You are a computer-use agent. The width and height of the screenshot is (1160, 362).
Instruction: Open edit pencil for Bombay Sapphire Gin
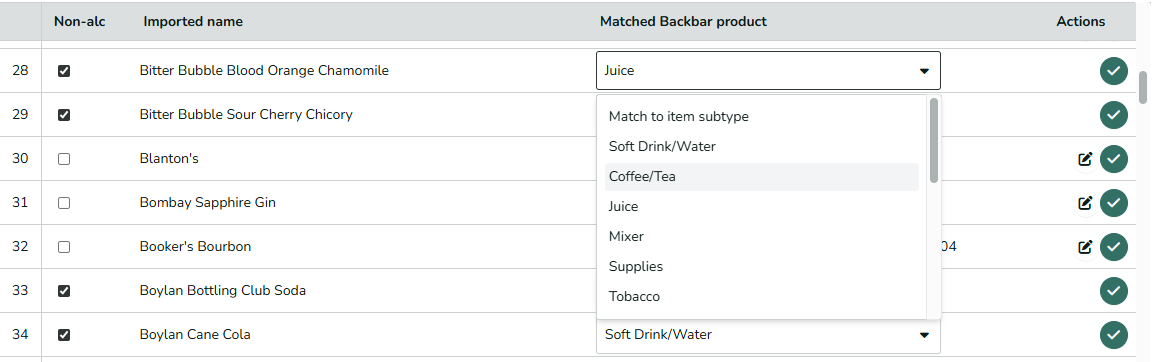[x=1085, y=203]
